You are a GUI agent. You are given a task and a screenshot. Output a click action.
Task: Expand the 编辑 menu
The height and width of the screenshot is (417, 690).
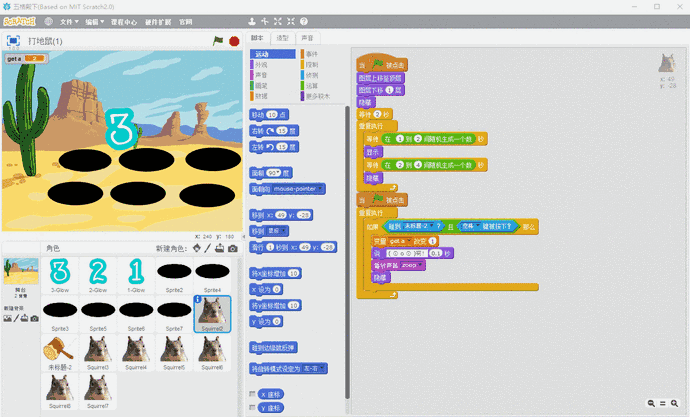[x=95, y=20]
